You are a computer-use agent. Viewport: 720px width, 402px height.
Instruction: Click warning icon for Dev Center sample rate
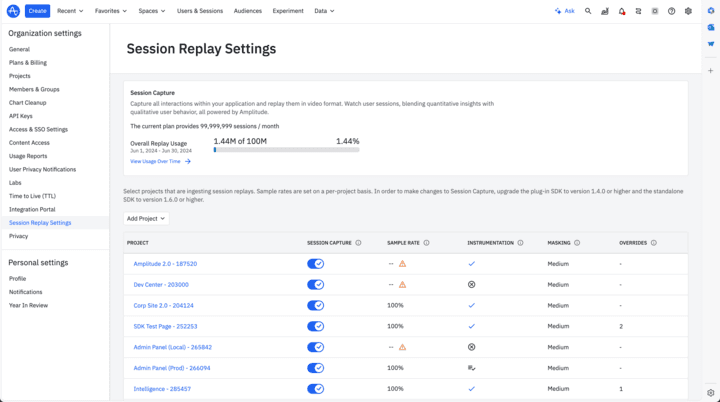point(402,285)
